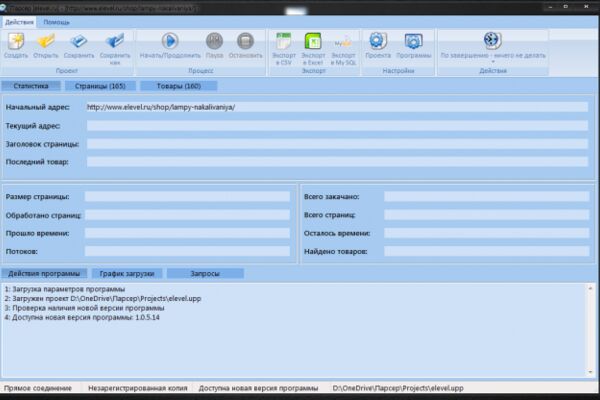Viewport: 600px width, 400px height.
Task: Switch to the Запросы tab
Action: coord(205,273)
